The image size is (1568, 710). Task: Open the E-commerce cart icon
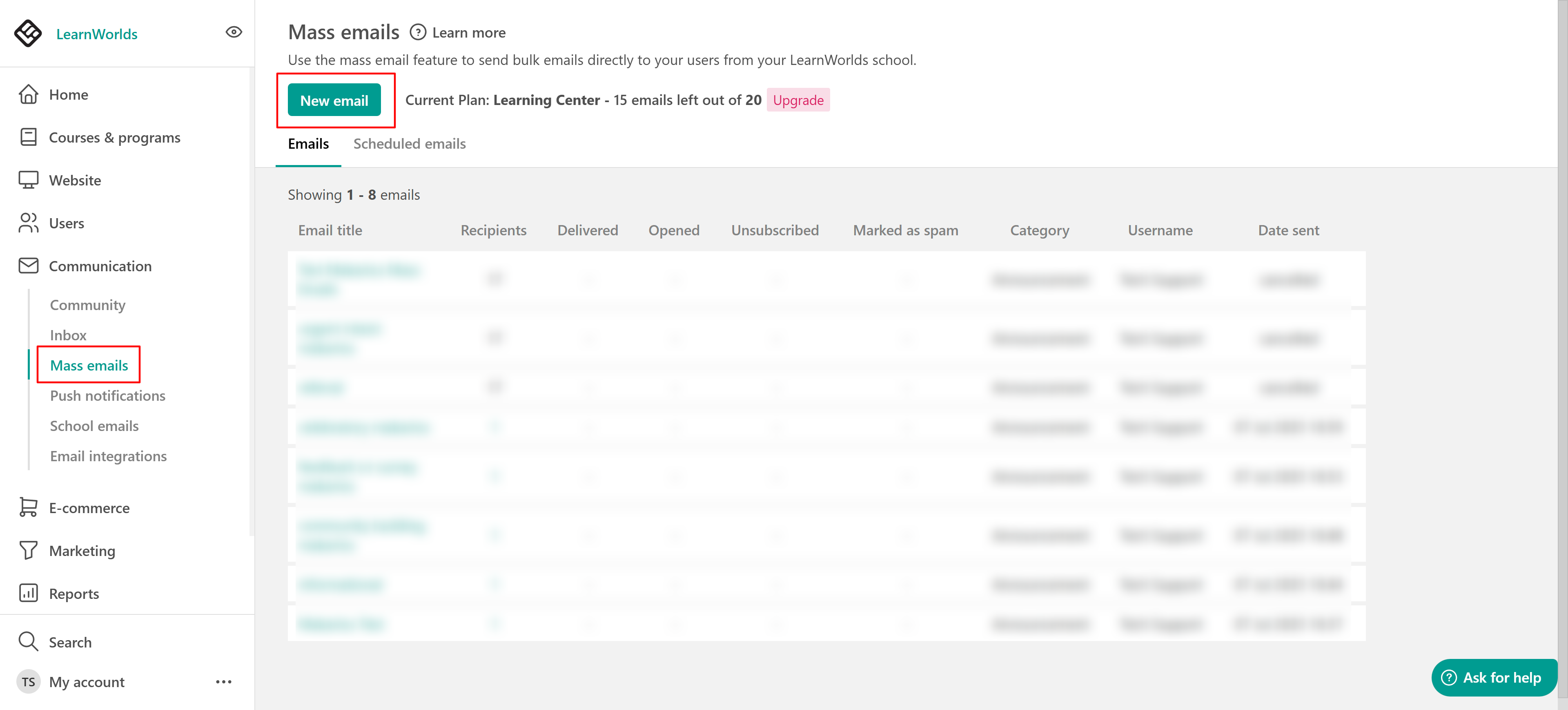pos(28,508)
